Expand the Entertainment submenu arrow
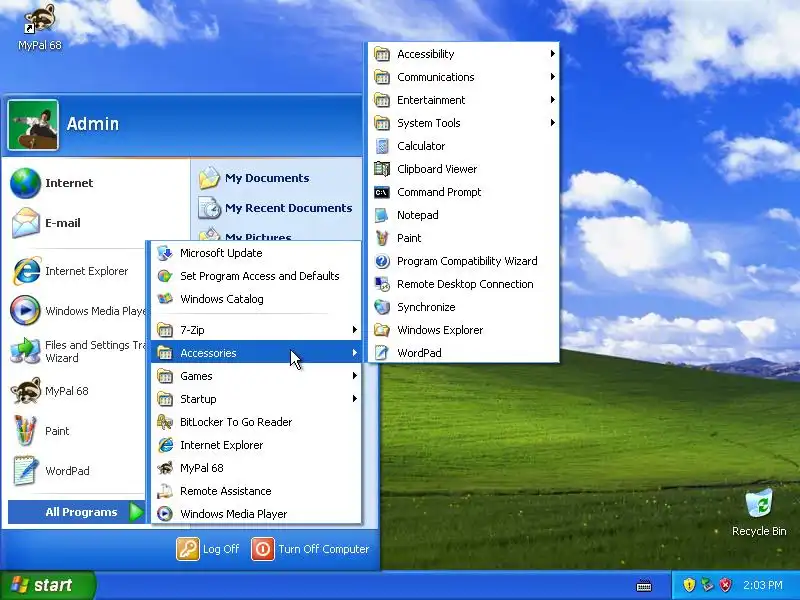 (553, 99)
